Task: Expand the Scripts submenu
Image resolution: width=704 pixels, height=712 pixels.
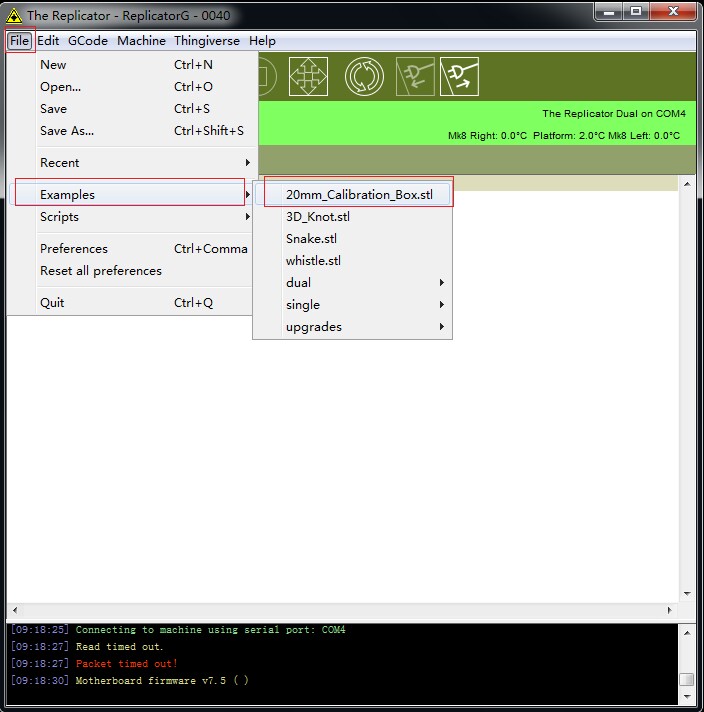Action: pyautogui.click(x=132, y=217)
